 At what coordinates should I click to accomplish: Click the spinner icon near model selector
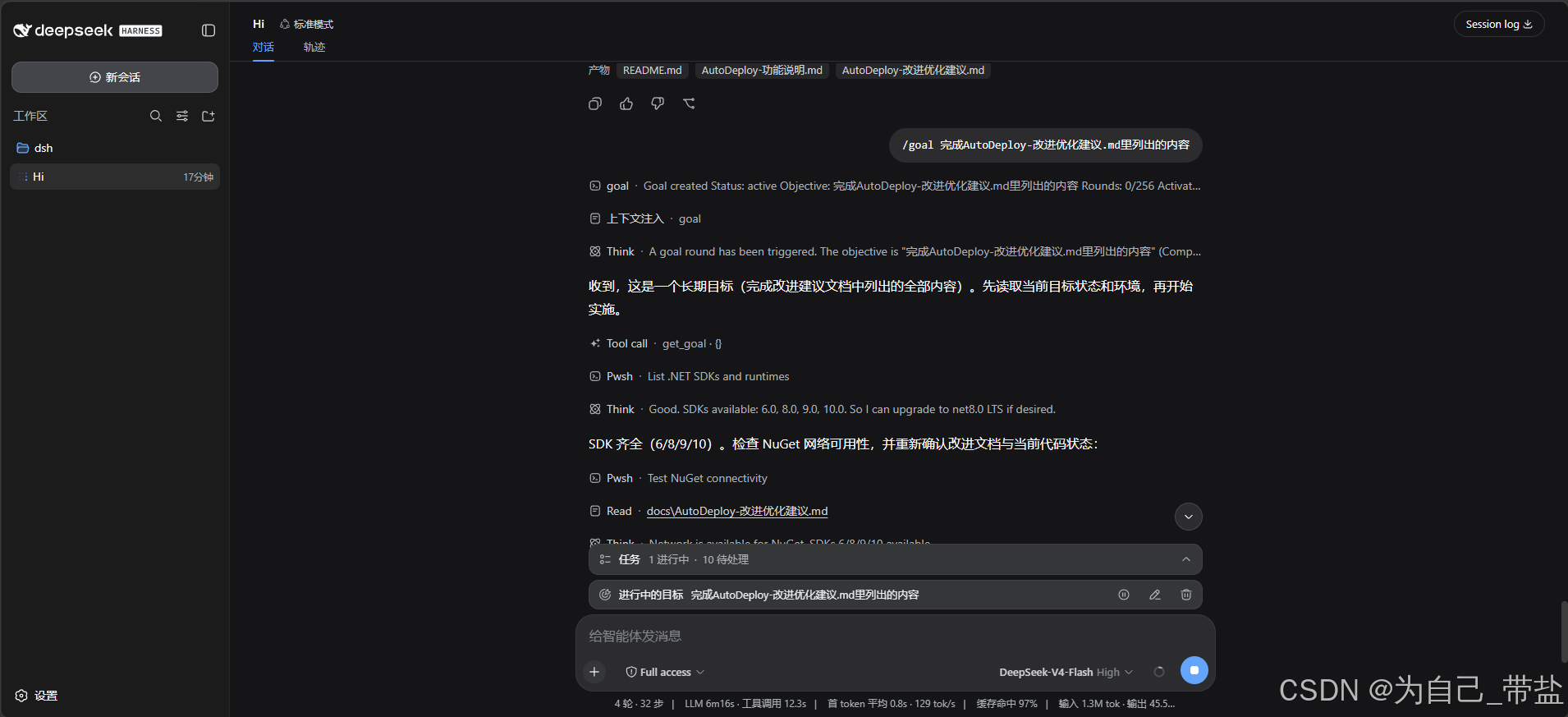1159,672
